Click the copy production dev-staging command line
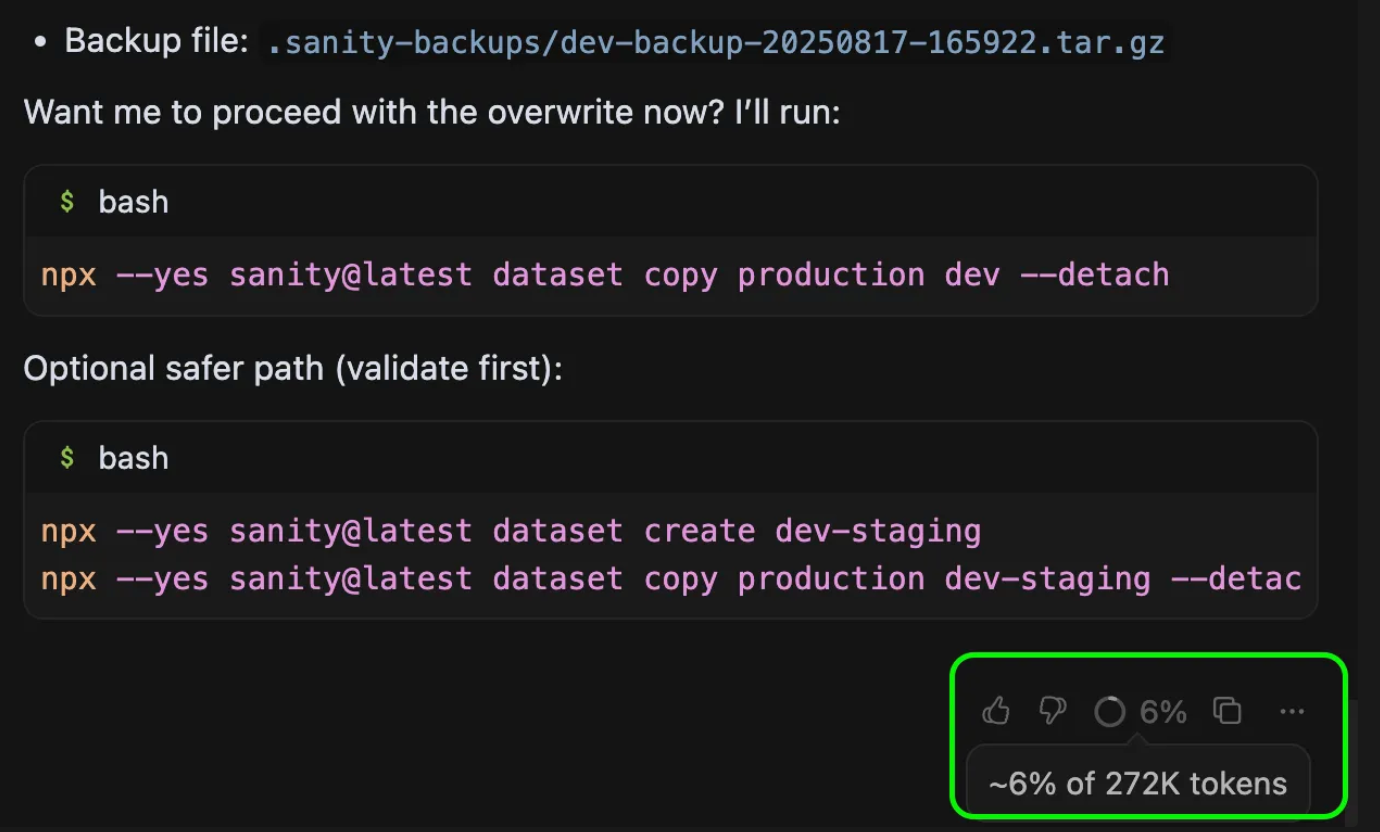The width and height of the screenshot is (1380, 832). 671,579
